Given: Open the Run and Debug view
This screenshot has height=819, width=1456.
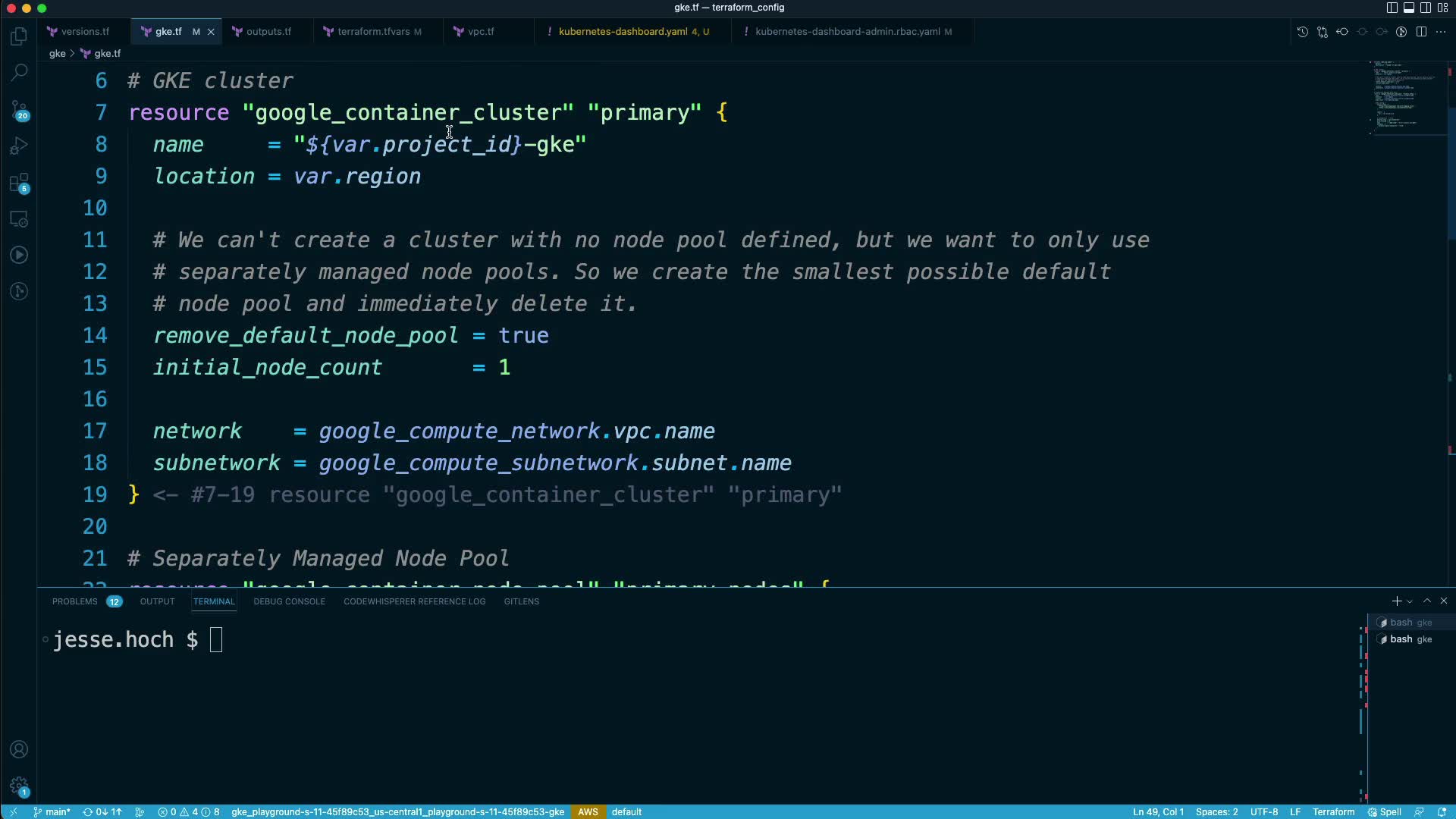Looking at the screenshot, I should 20,146.
